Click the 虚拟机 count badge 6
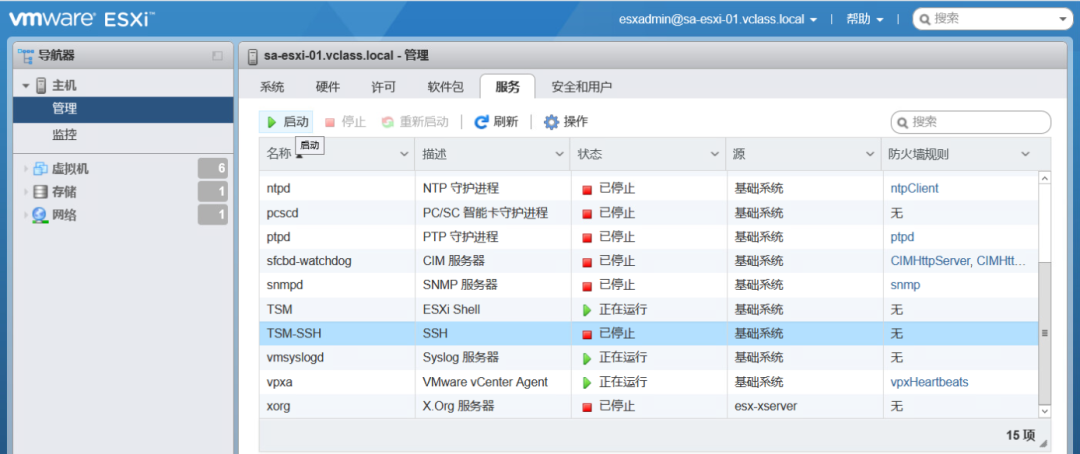 pos(212,169)
